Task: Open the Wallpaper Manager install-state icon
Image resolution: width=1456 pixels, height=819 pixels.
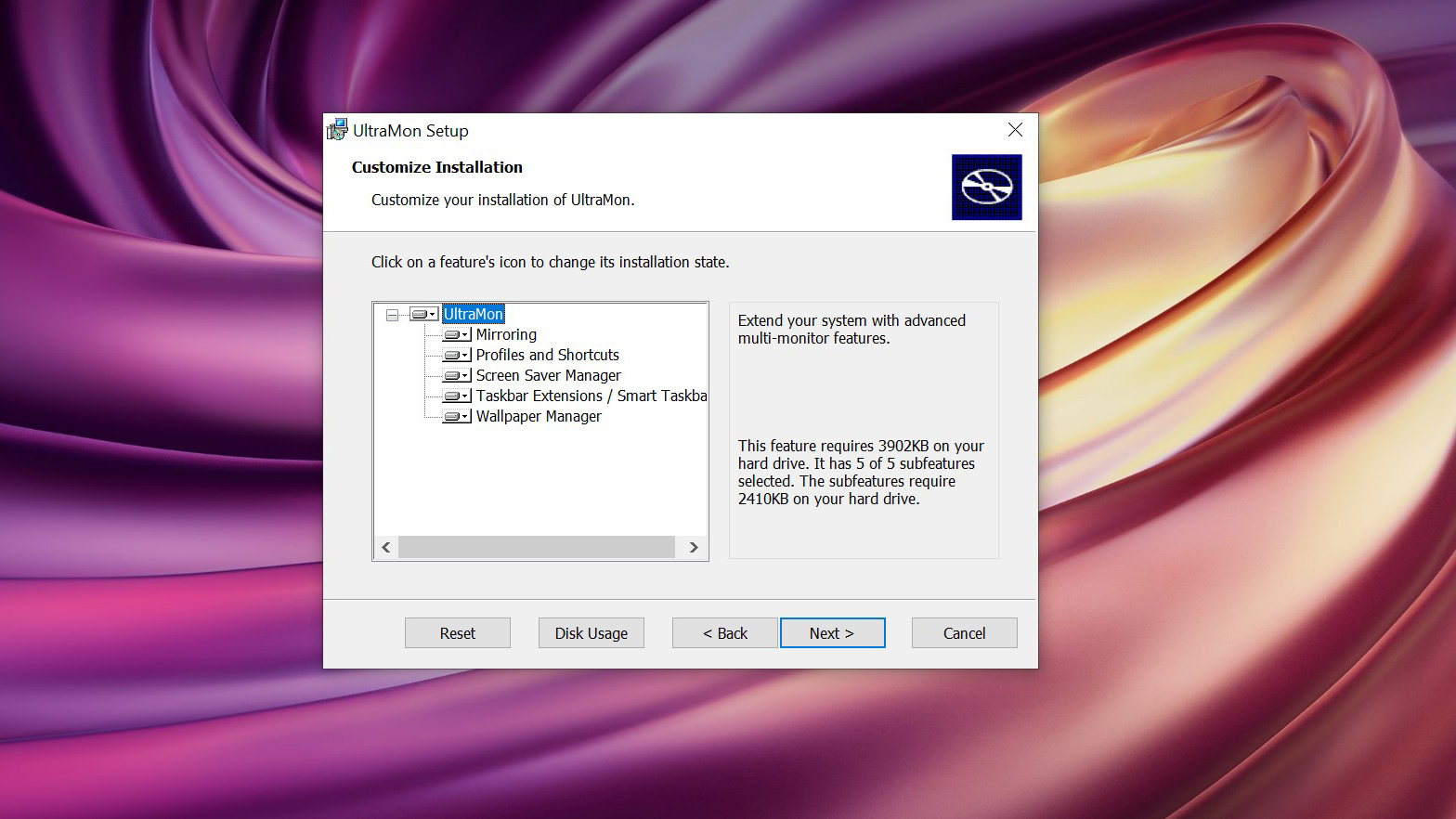Action: 457,417
